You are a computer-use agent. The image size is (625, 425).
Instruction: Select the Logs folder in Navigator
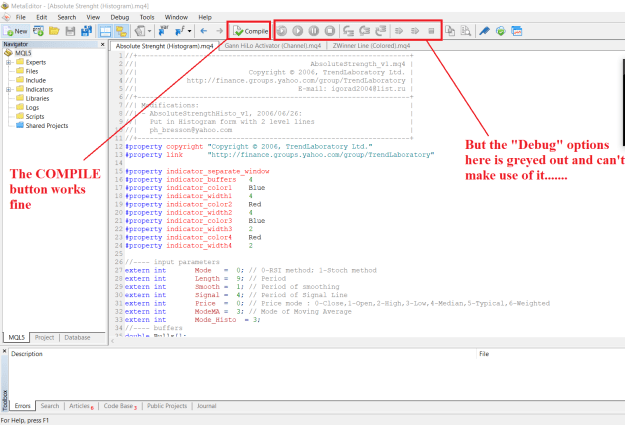(32, 108)
